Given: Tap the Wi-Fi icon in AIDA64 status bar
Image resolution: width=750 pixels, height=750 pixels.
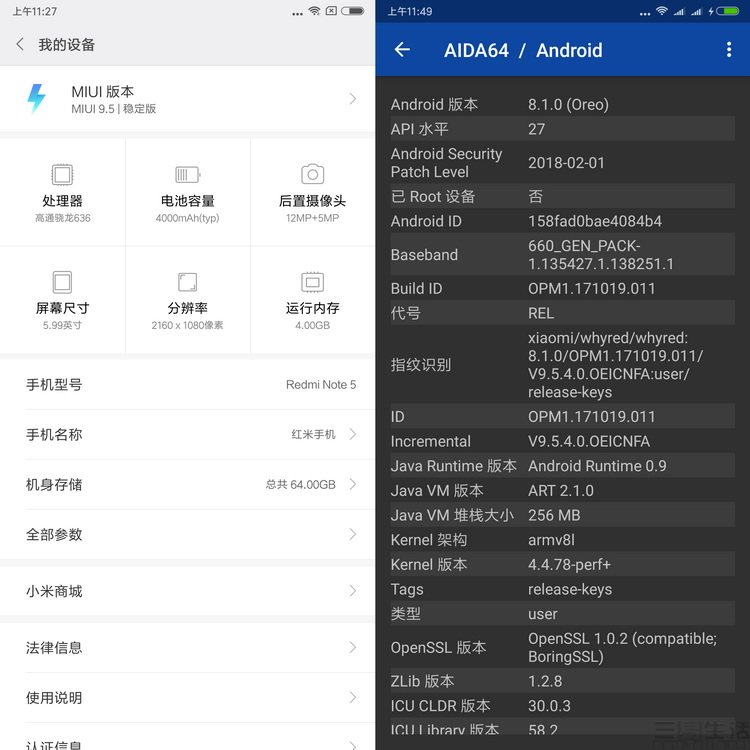Looking at the screenshot, I should [661, 11].
